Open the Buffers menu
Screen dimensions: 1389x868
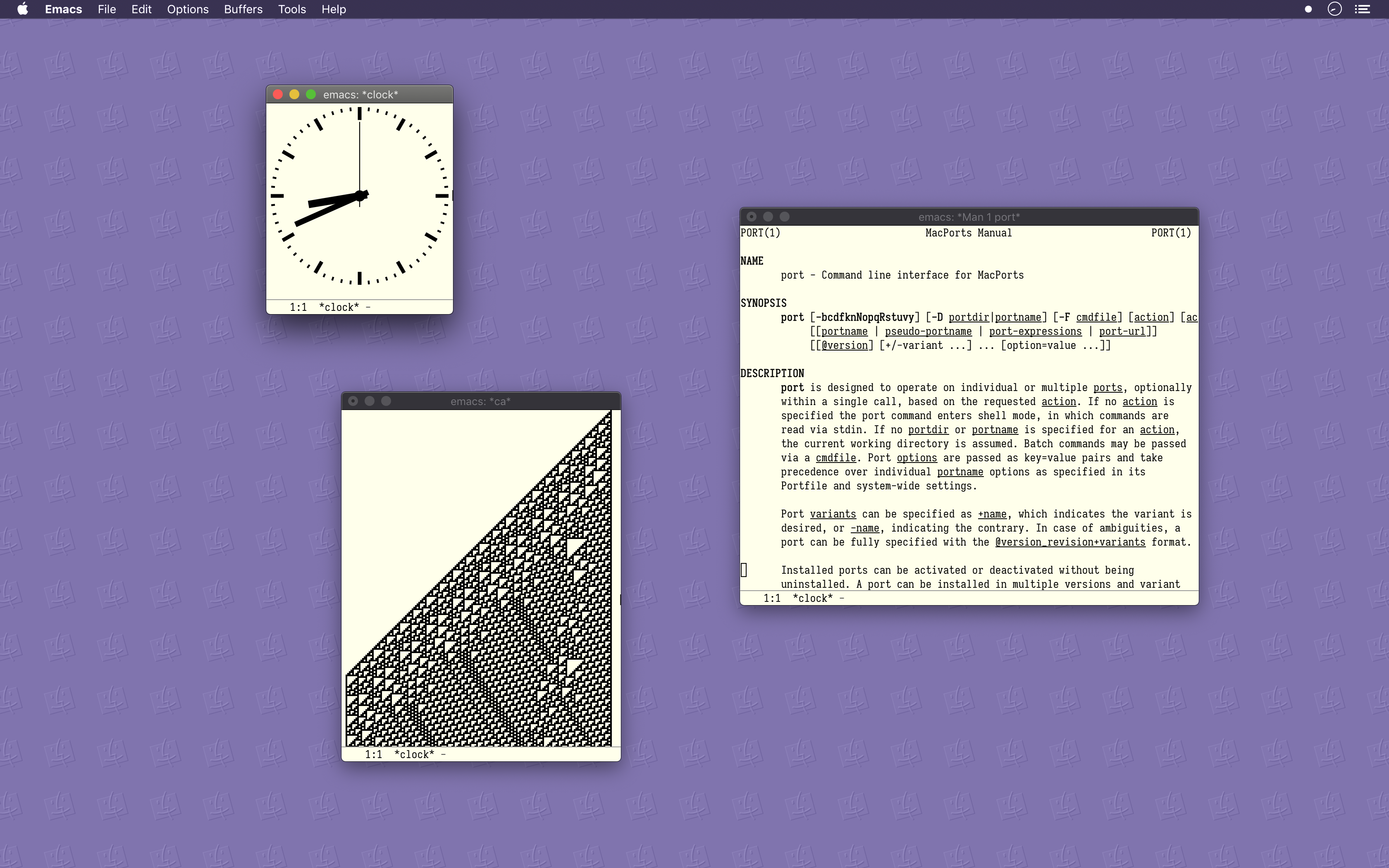pyautogui.click(x=243, y=9)
